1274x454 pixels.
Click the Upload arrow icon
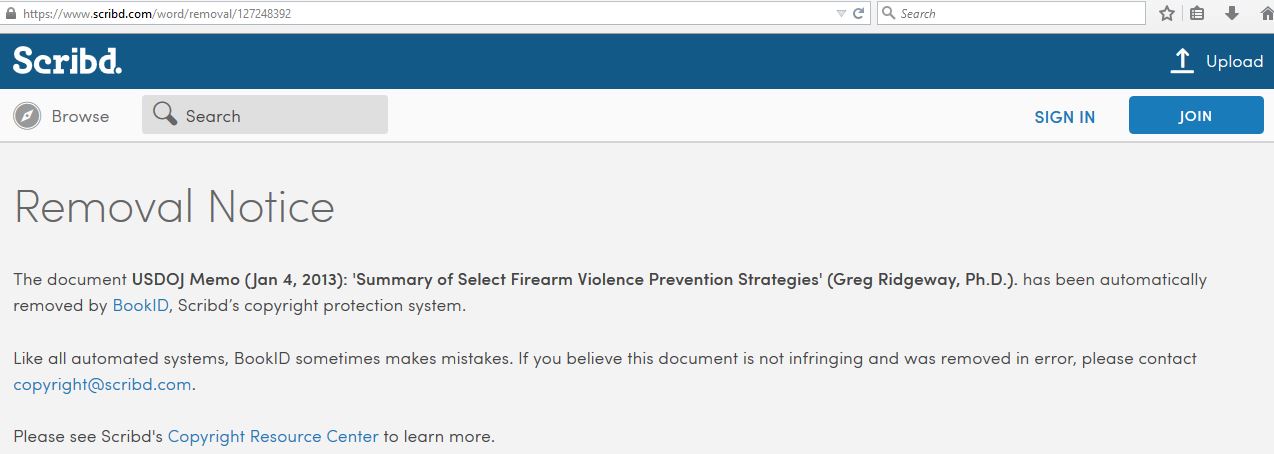click(1182, 61)
